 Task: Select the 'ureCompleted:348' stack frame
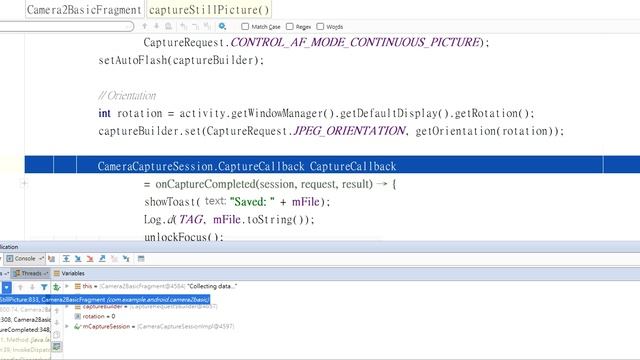point(25,329)
